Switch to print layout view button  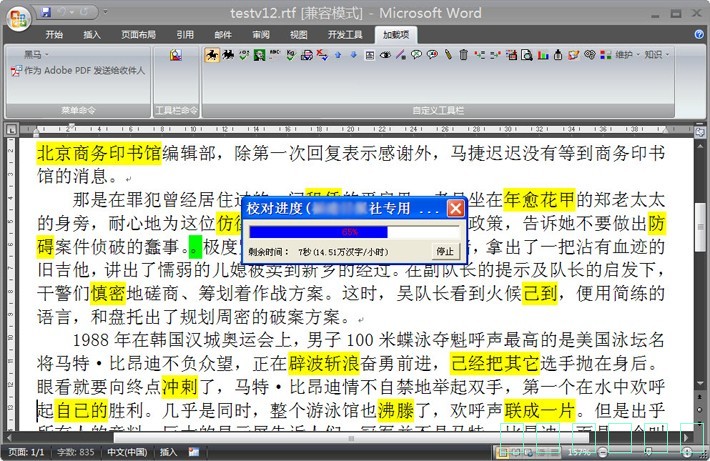click(502, 452)
